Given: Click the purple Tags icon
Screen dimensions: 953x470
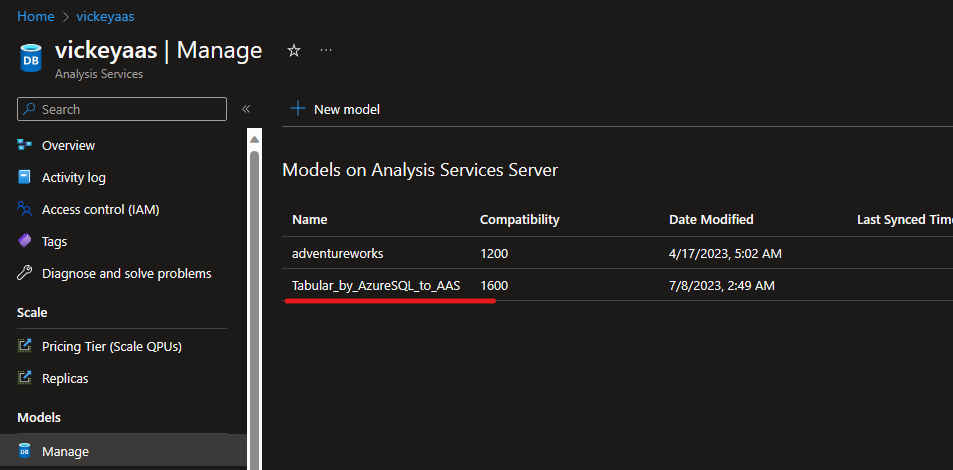Looking at the screenshot, I should [x=24, y=241].
